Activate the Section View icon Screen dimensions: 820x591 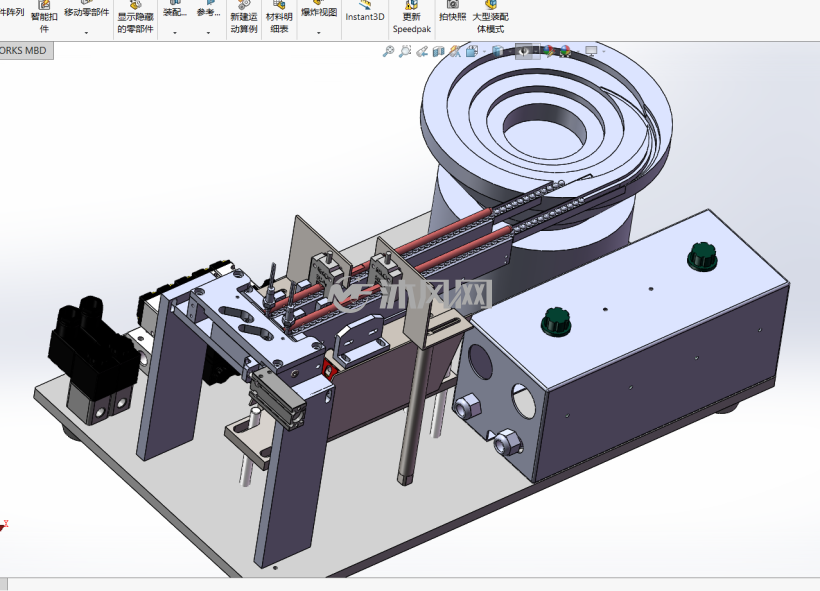point(438,51)
